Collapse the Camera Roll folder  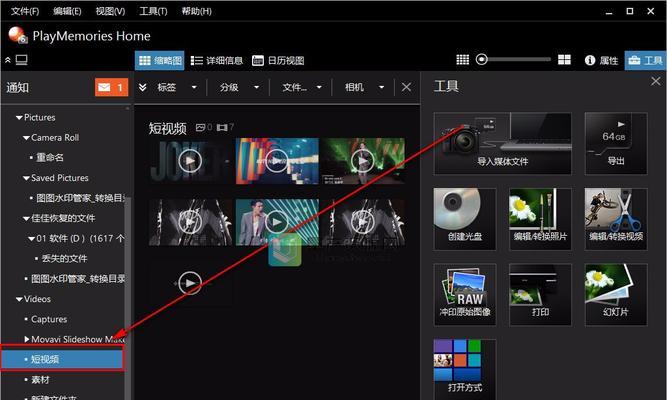[26, 138]
